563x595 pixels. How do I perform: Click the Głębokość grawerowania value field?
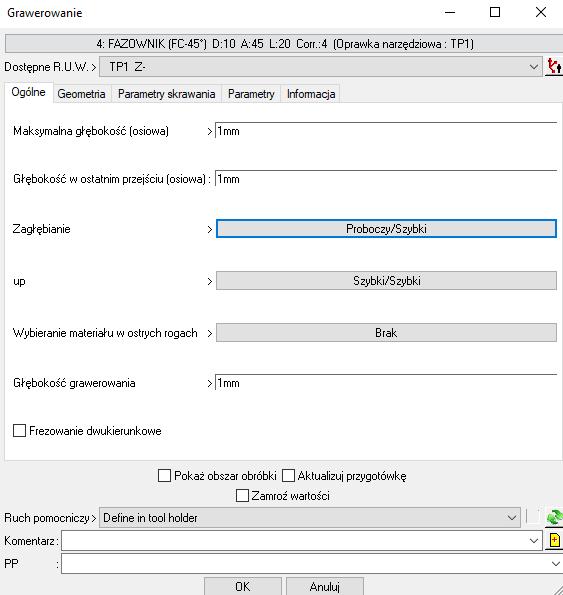[386, 383]
